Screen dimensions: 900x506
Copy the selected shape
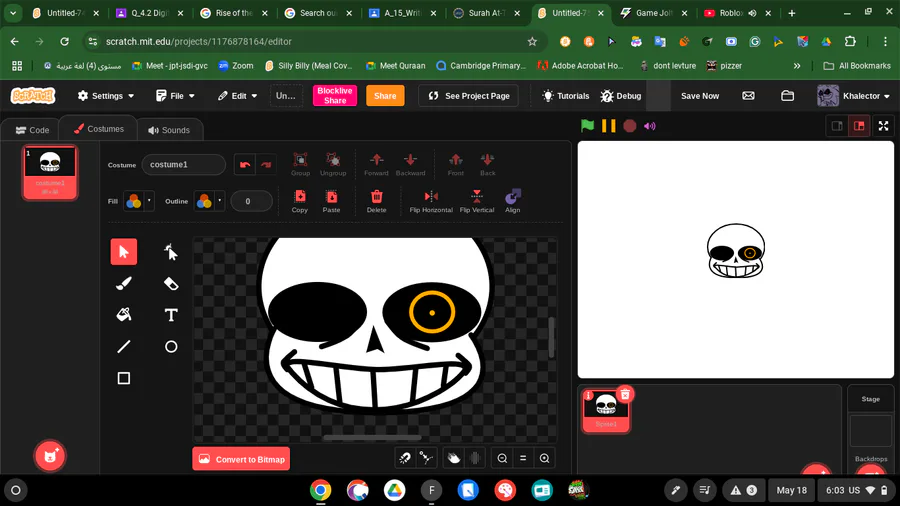pyautogui.click(x=300, y=201)
